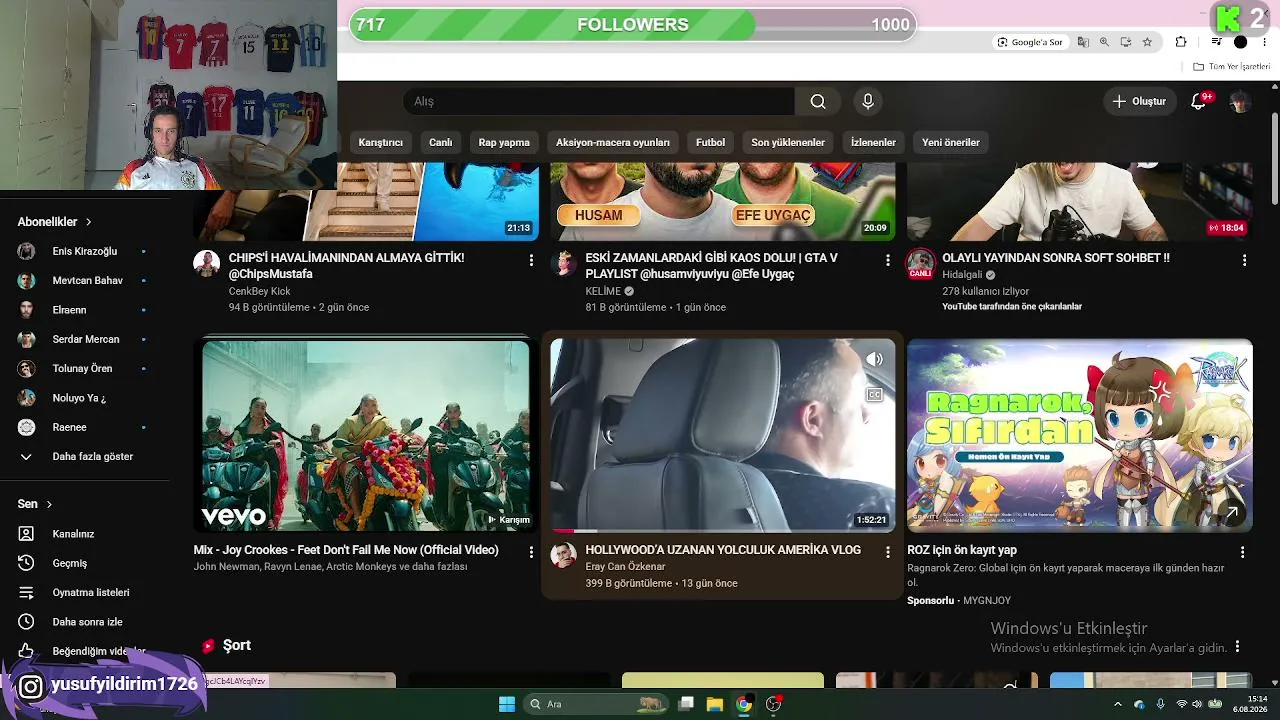Click the translate page icon in address bar
The image size is (1280, 720).
click(1083, 42)
